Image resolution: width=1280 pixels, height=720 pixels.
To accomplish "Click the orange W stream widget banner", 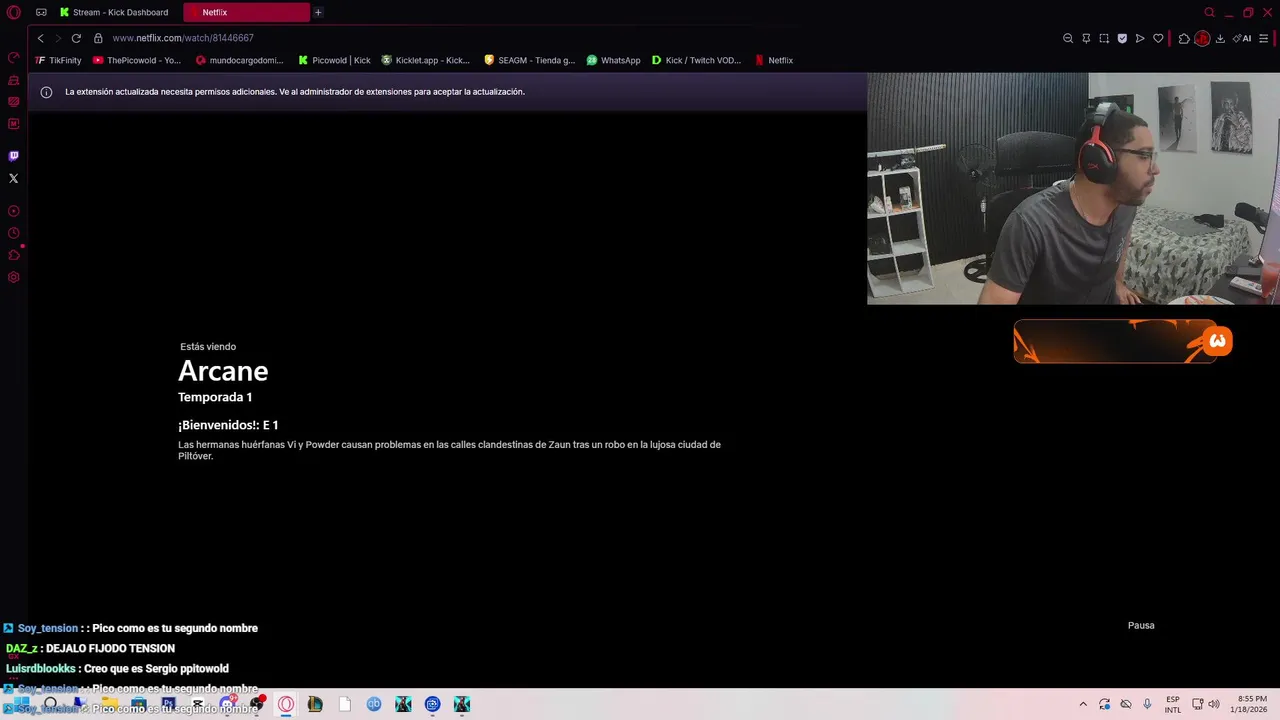I will 1122,342.
